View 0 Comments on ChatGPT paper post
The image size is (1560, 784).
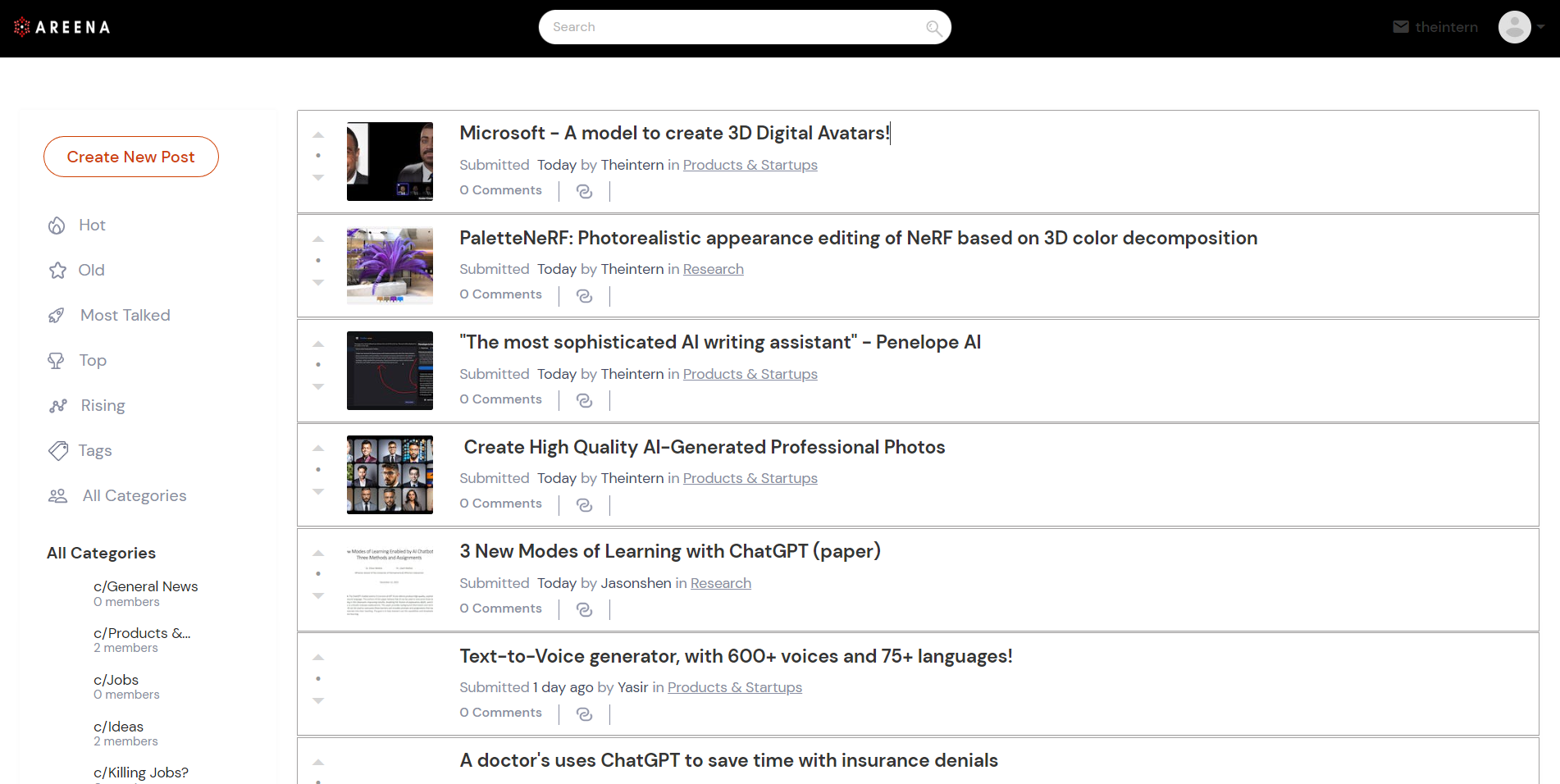[x=500, y=609]
